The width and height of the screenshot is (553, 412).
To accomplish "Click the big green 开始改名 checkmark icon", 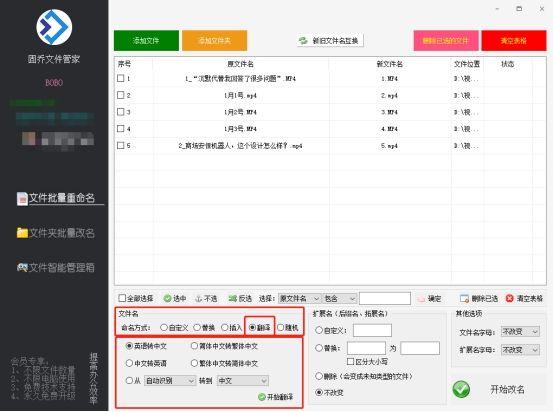I will click(461, 389).
